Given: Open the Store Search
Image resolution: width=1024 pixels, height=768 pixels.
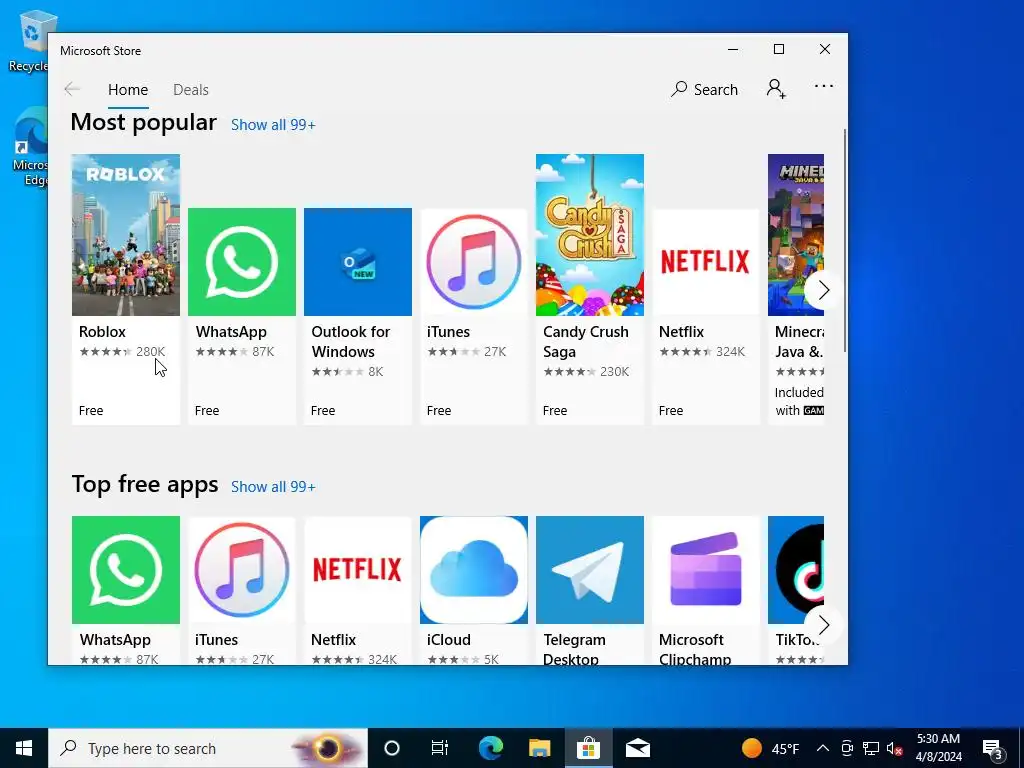Looking at the screenshot, I should pos(704,89).
